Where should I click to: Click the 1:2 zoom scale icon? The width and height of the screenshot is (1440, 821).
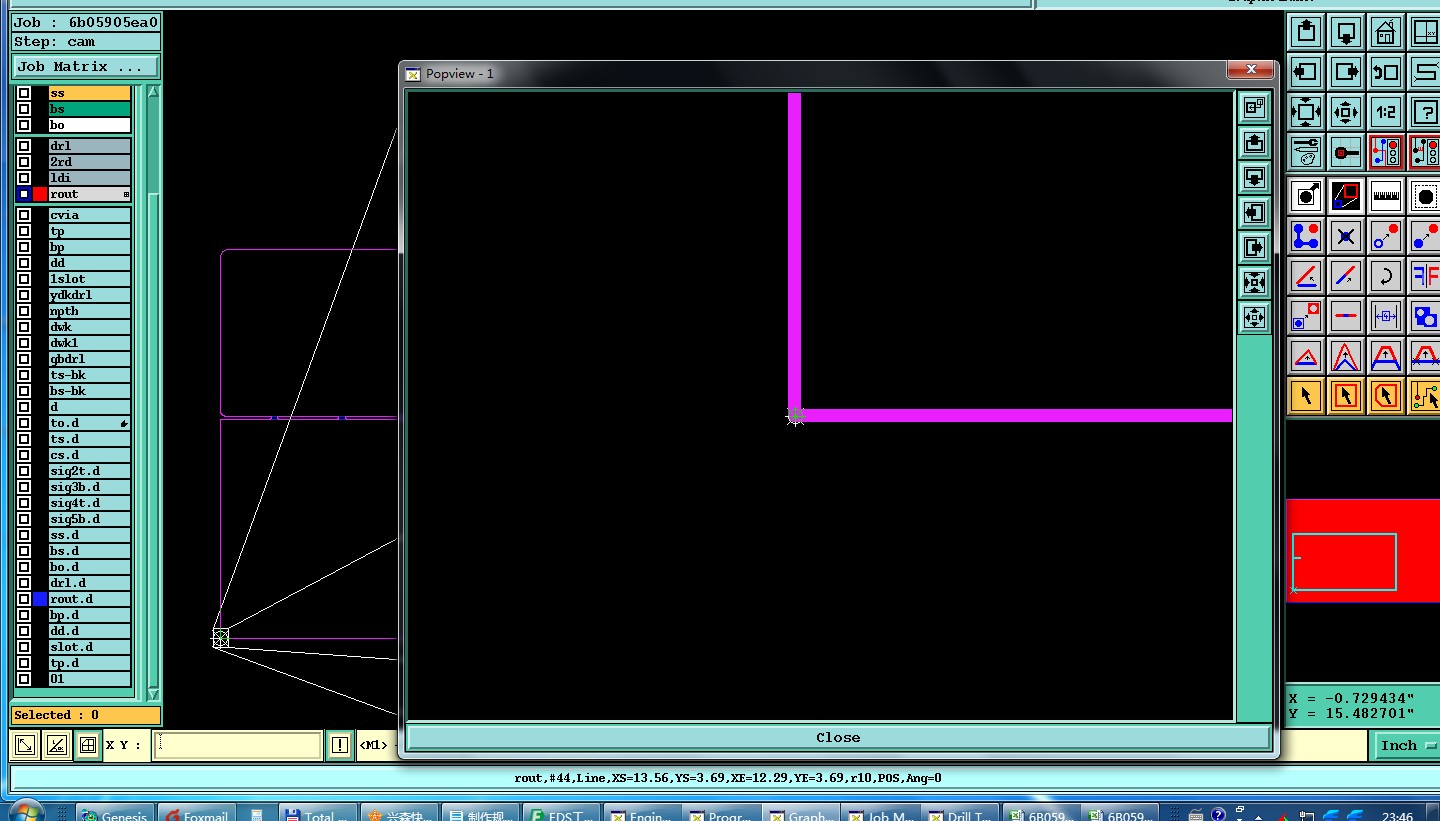(1386, 112)
